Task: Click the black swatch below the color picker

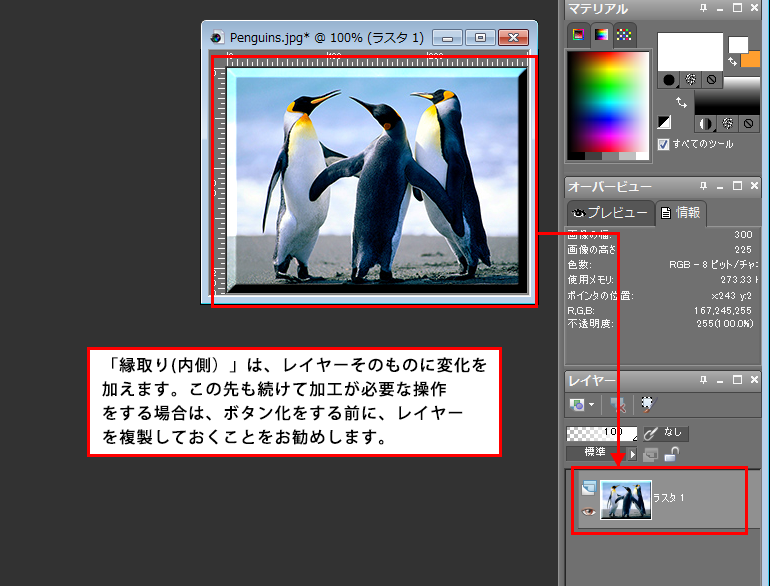Action: (x=576, y=156)
